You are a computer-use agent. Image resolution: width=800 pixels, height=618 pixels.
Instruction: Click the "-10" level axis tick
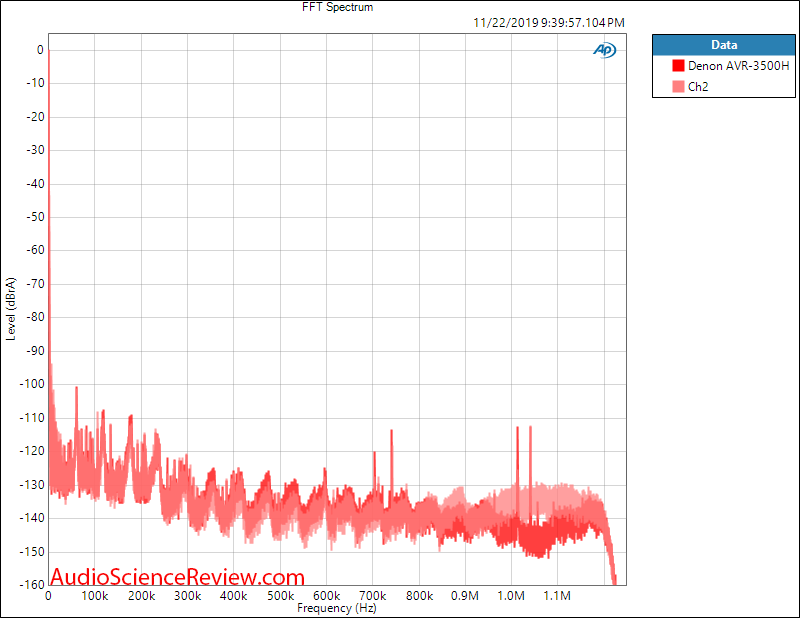[36, 83]
